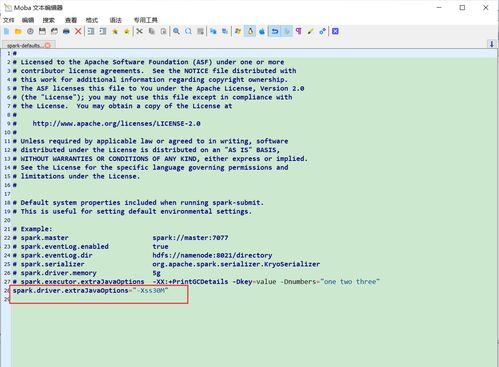
Task: Click the Save As multi-disk icon
Action: coord(54,31)
